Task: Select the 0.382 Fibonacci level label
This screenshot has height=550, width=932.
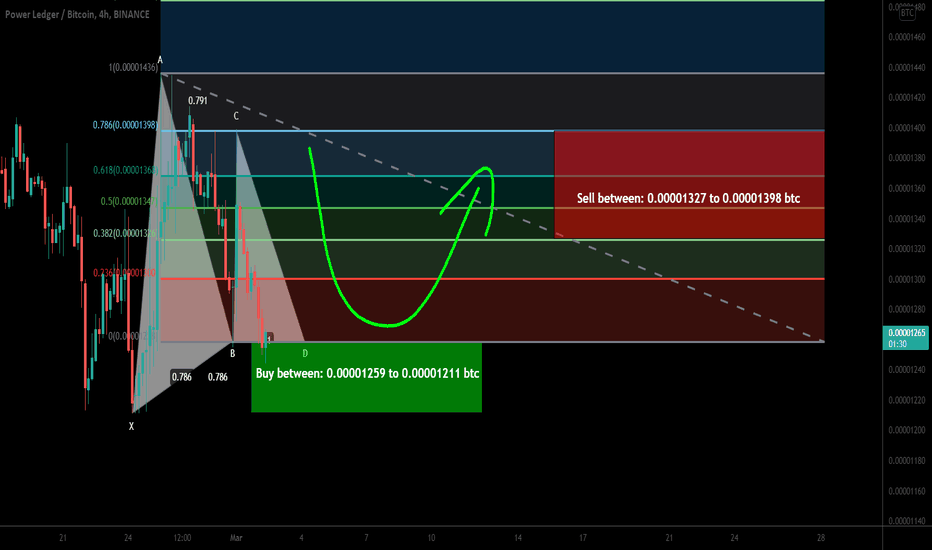Action: (125, 233)
